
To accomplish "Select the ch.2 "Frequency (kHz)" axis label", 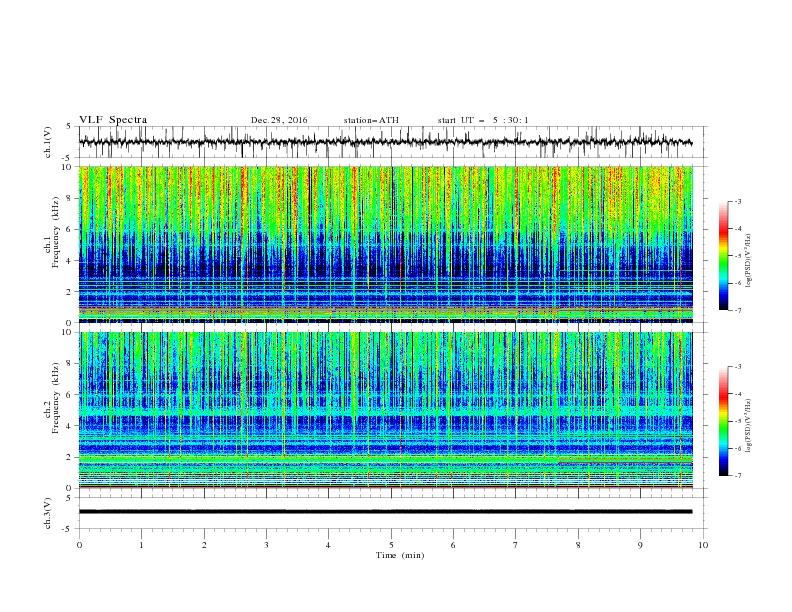I will point(56,398).
